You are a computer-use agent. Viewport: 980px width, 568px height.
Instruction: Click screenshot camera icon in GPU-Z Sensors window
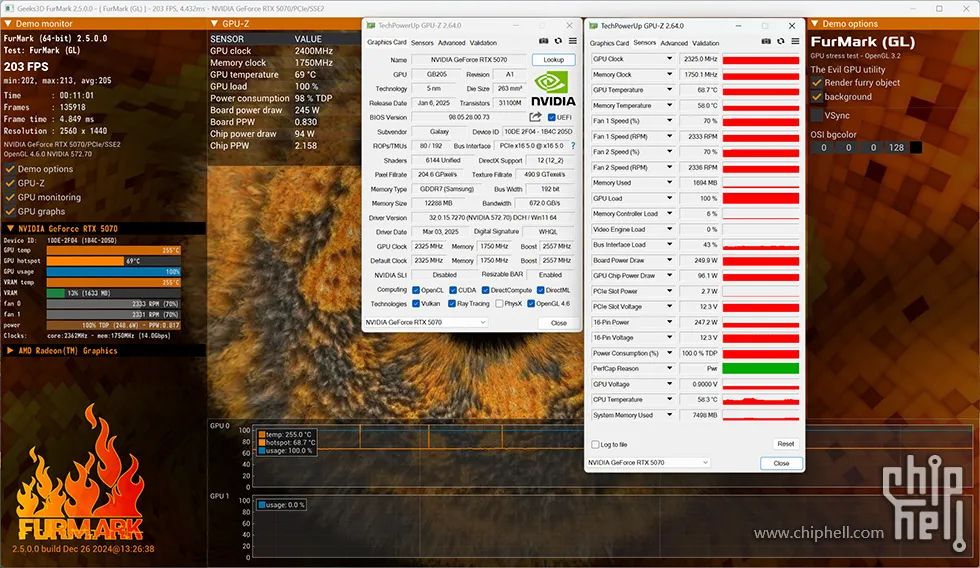766,41
